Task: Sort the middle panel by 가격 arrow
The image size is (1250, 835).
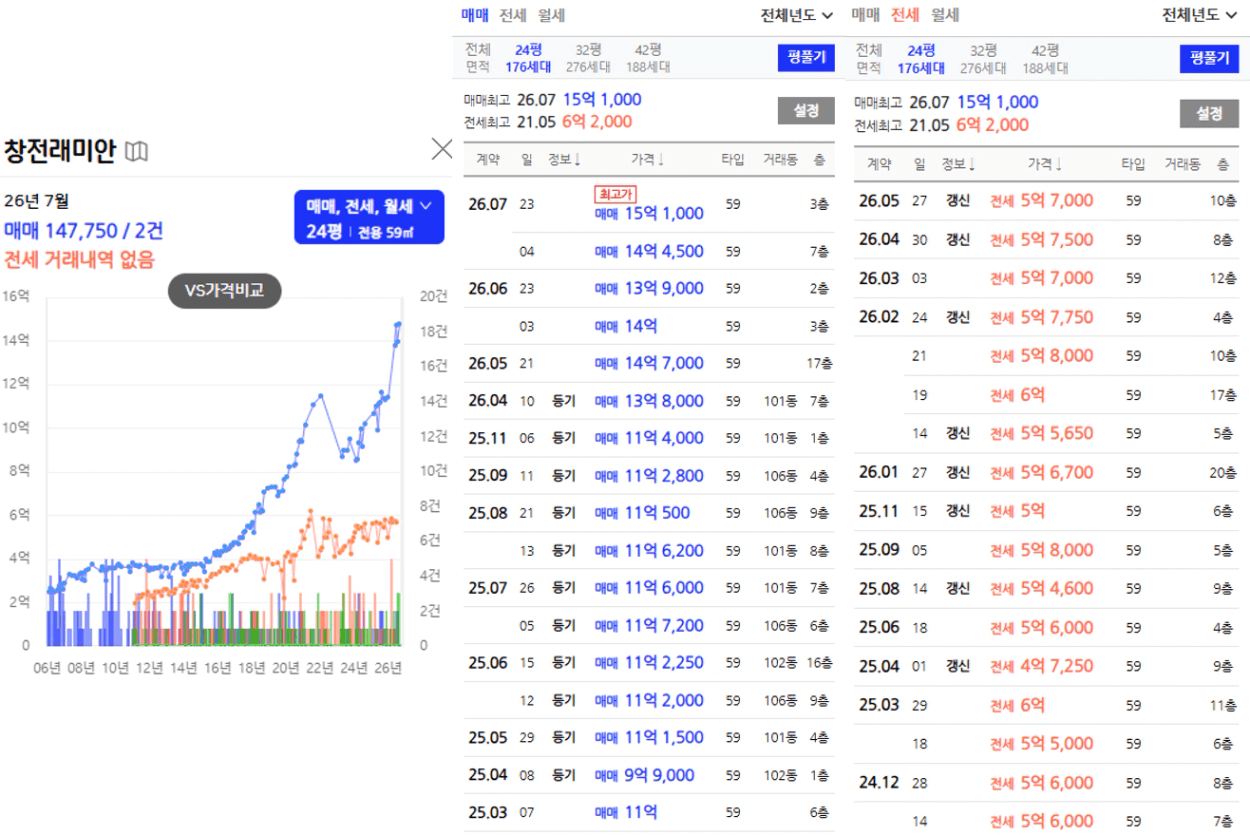Action: 661,160
